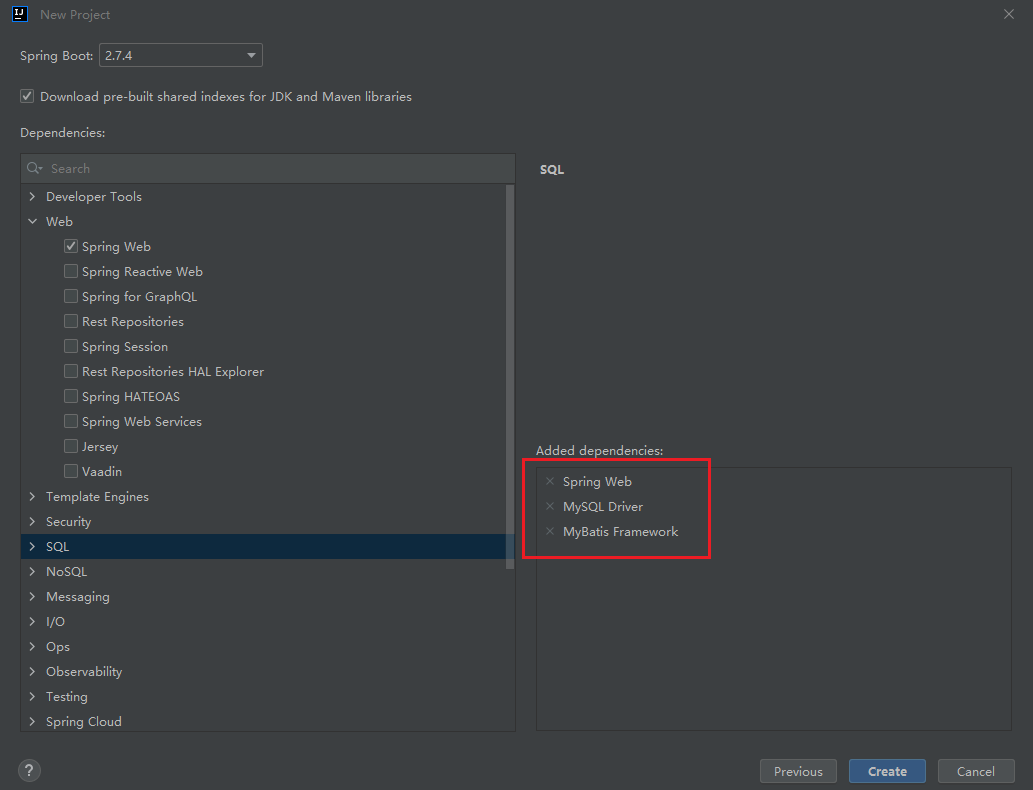Screen dimensions: 1033x790
Task: Enable the Vaadin checkbox
Action: click(70, 472)
